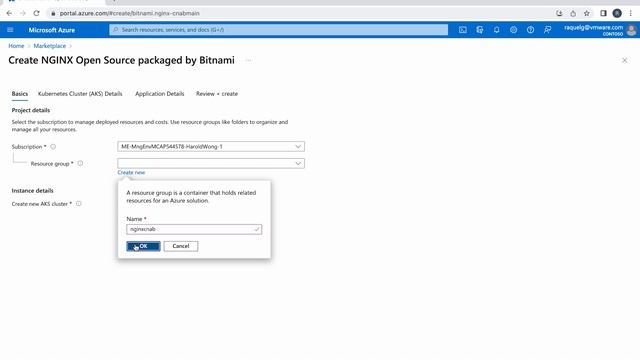Click the Microsoft Azure logo text
640x360 pixels.
(x=52, y=30)
